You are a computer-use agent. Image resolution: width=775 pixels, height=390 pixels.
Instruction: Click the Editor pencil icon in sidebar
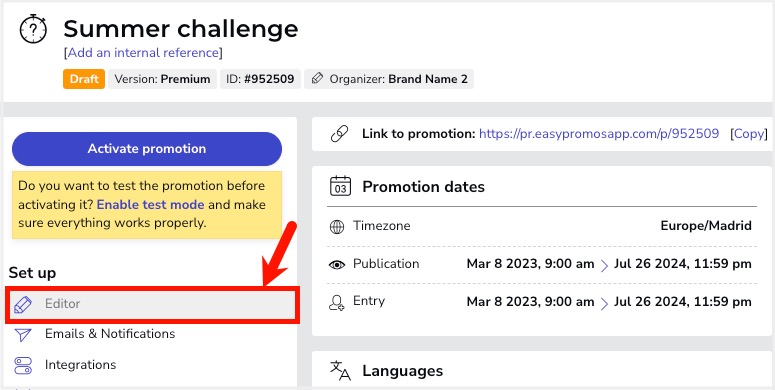pos(23,304)
